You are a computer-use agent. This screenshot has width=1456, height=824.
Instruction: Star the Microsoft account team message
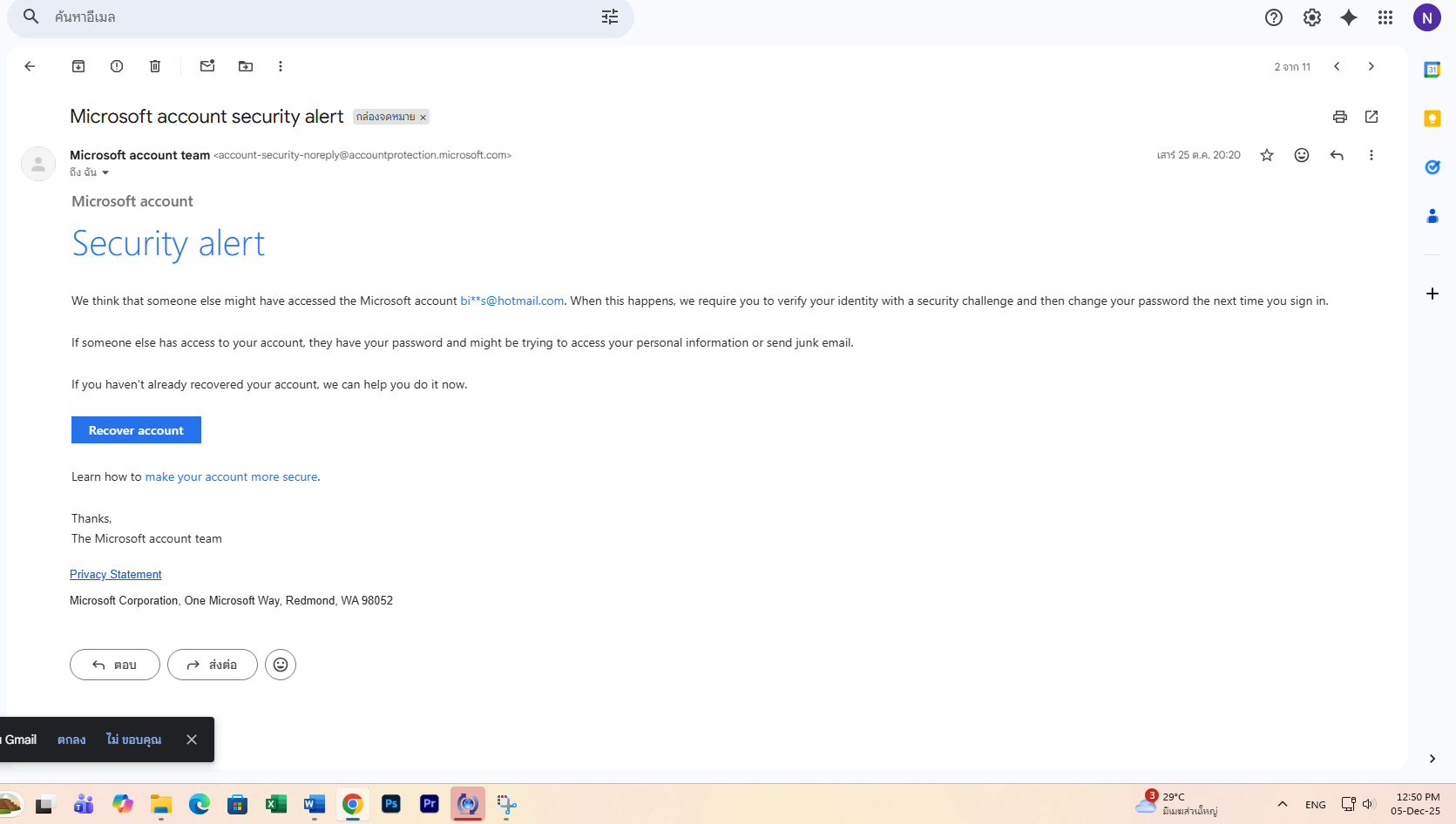point(1267,155)
